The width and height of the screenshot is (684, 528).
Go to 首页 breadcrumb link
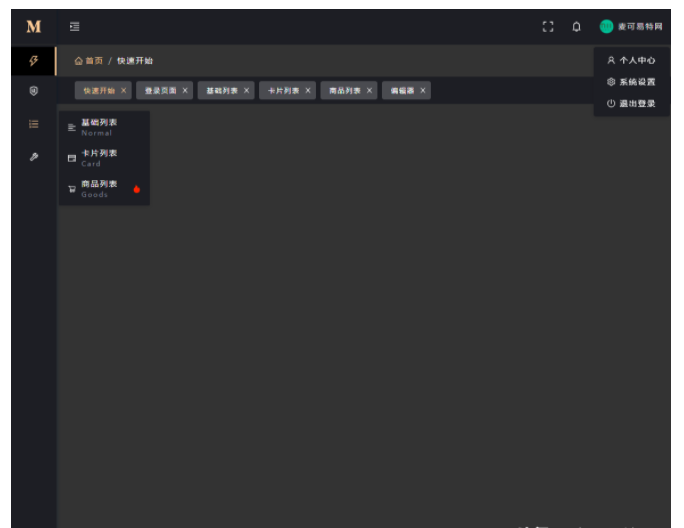point(89,61)
